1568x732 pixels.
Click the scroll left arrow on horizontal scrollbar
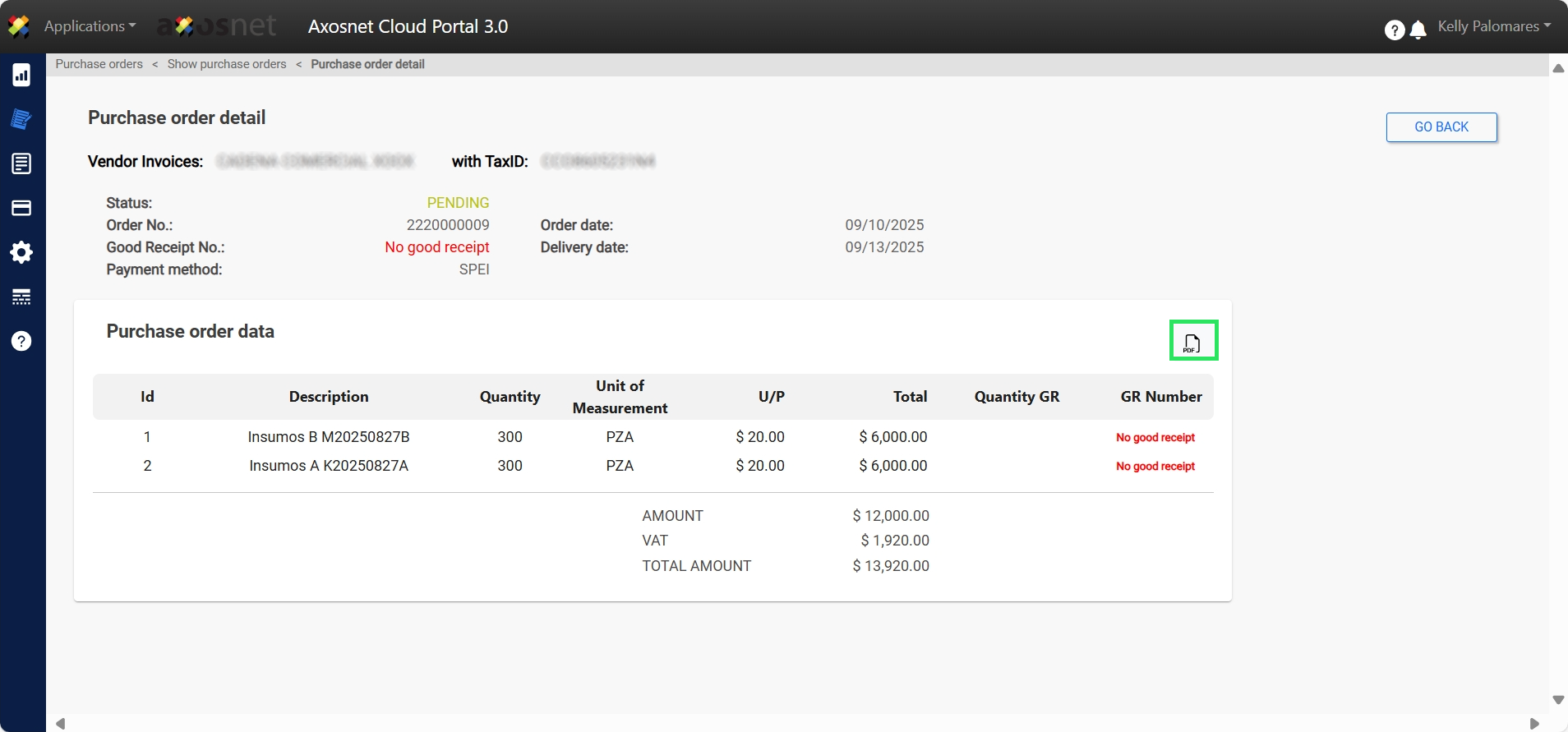[x=60, y=724]
